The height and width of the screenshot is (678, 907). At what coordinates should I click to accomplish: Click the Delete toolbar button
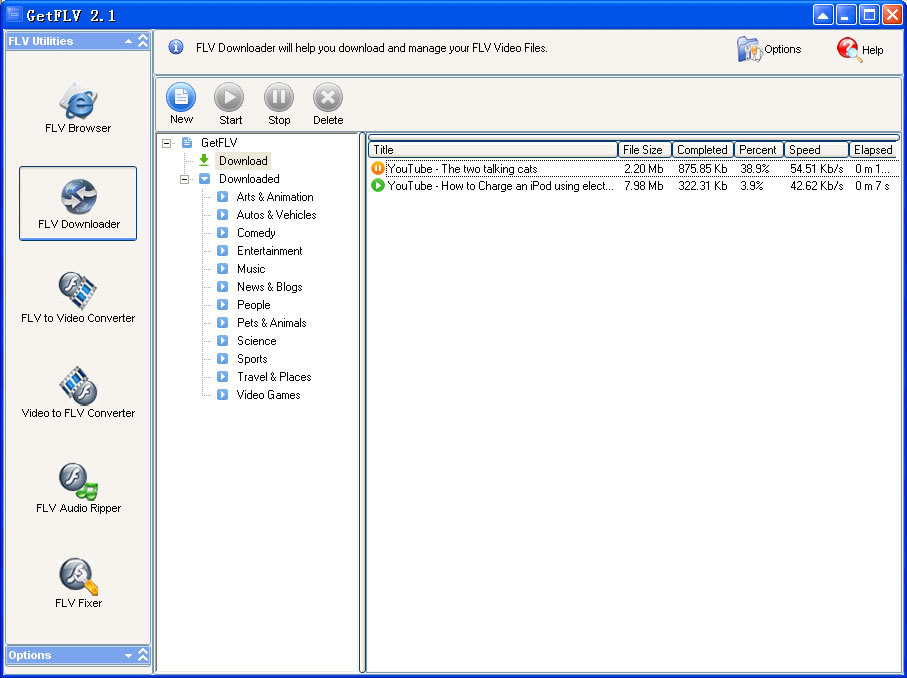(328, 104)
